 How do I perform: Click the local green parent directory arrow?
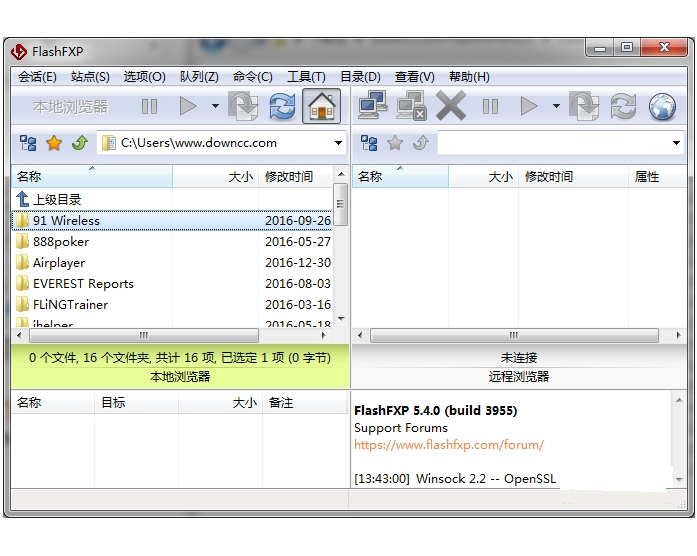point(80,143)
